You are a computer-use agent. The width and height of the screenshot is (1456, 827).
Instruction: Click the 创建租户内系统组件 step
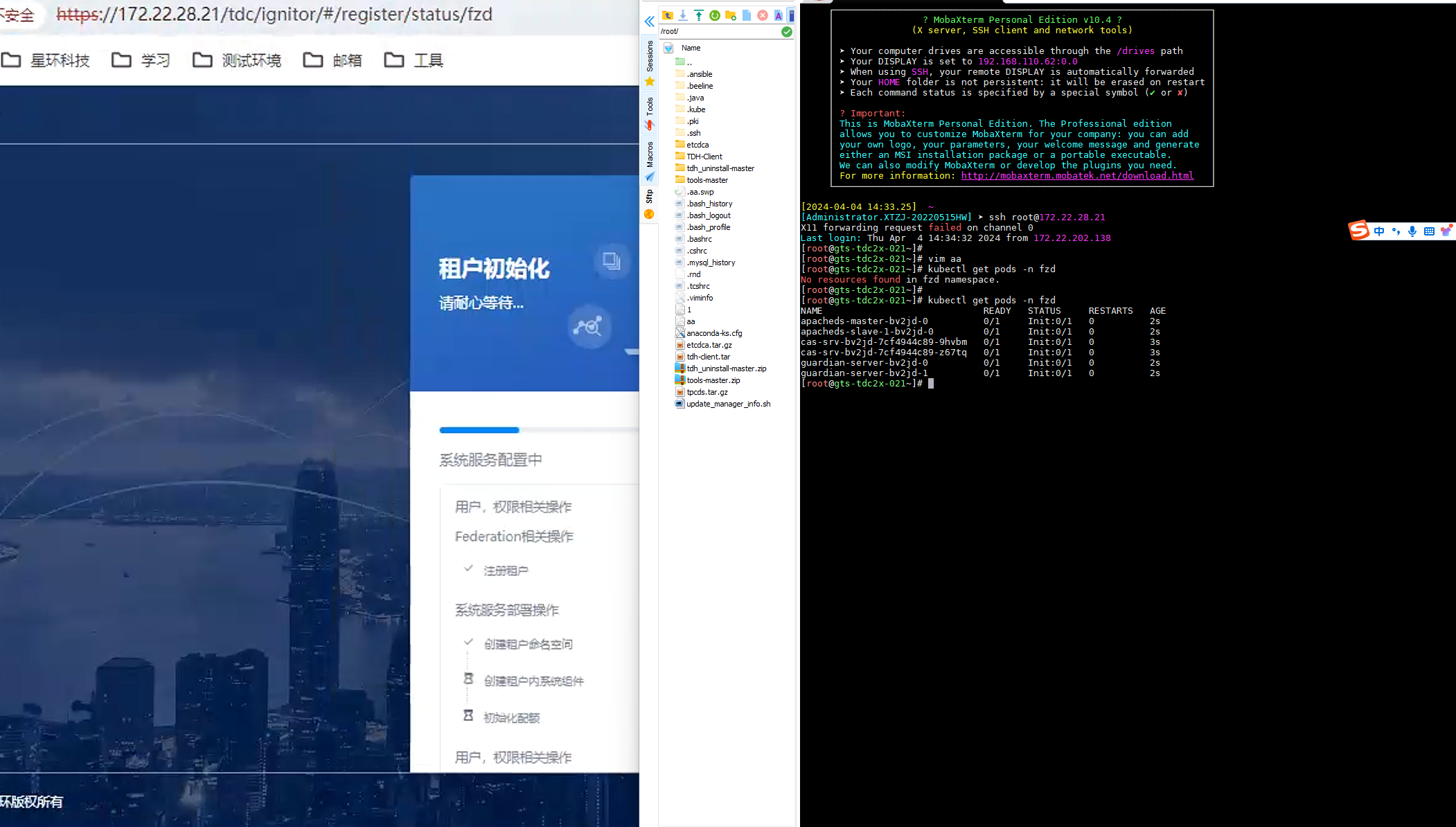coord(533,681)
